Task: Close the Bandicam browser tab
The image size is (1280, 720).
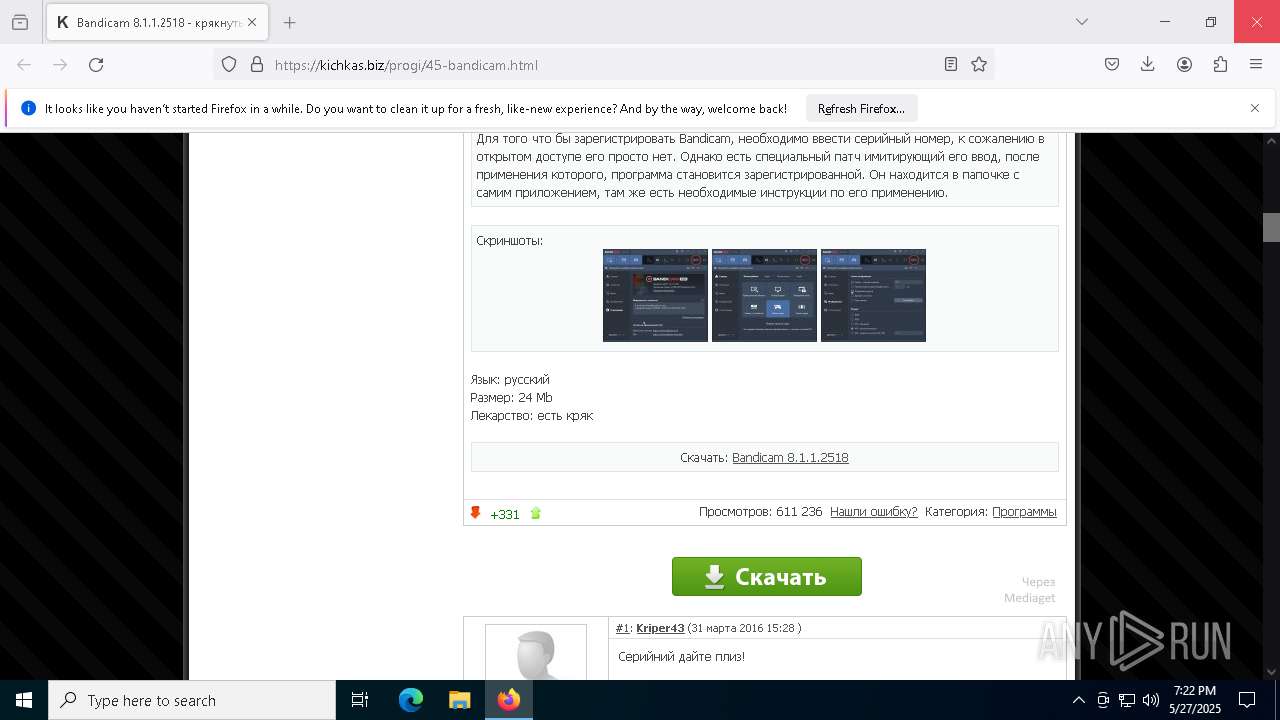Action: tap(252, 22)
